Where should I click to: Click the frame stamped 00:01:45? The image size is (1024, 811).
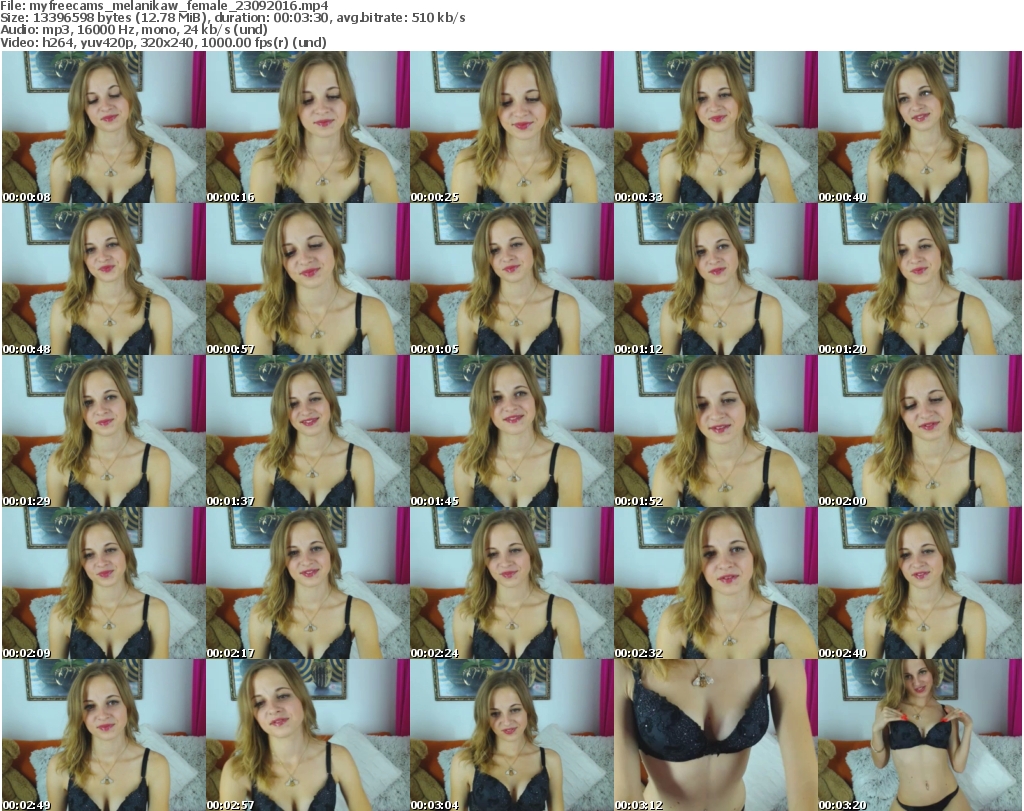511,431
